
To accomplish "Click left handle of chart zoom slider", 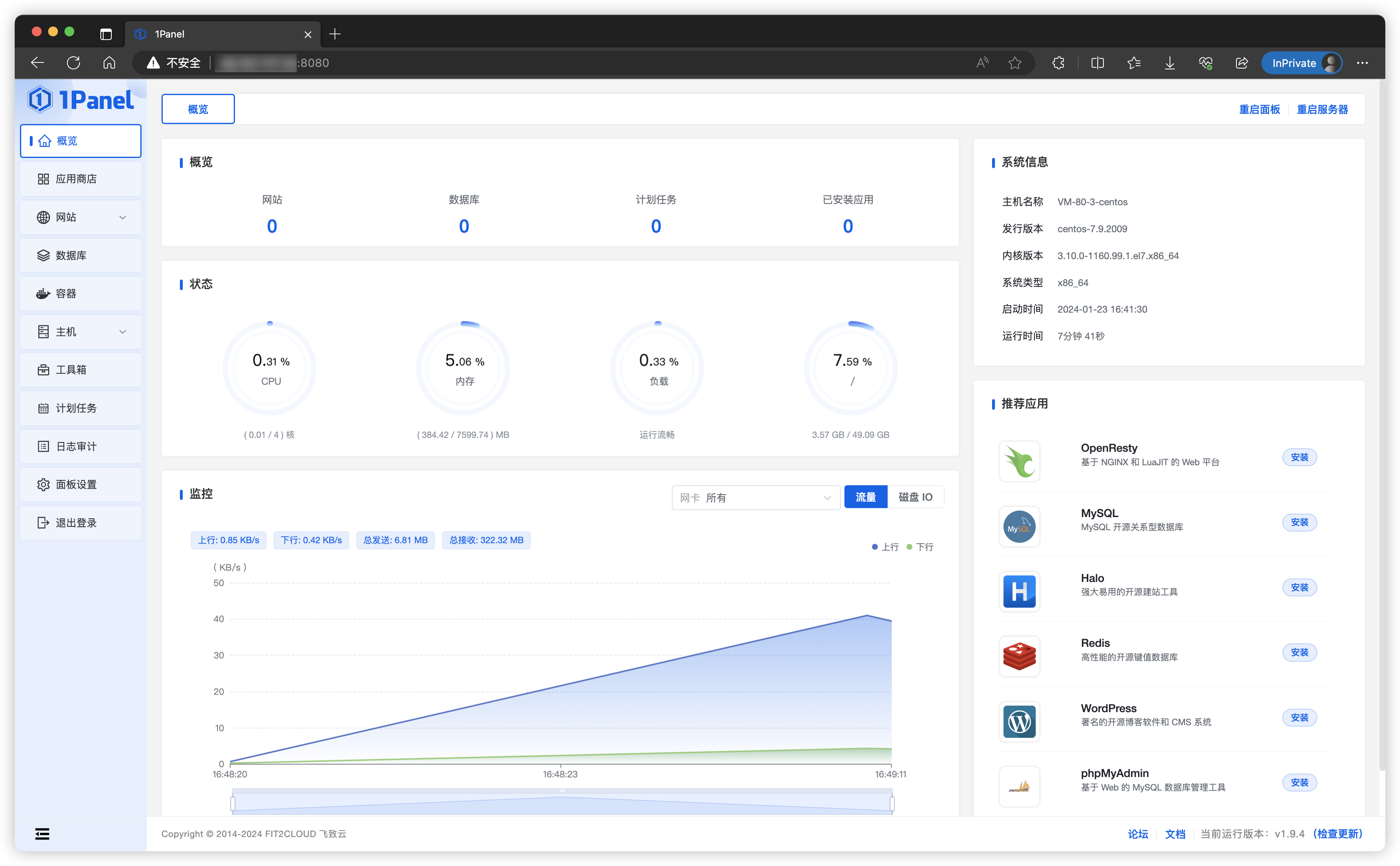I will click(233, 803).
